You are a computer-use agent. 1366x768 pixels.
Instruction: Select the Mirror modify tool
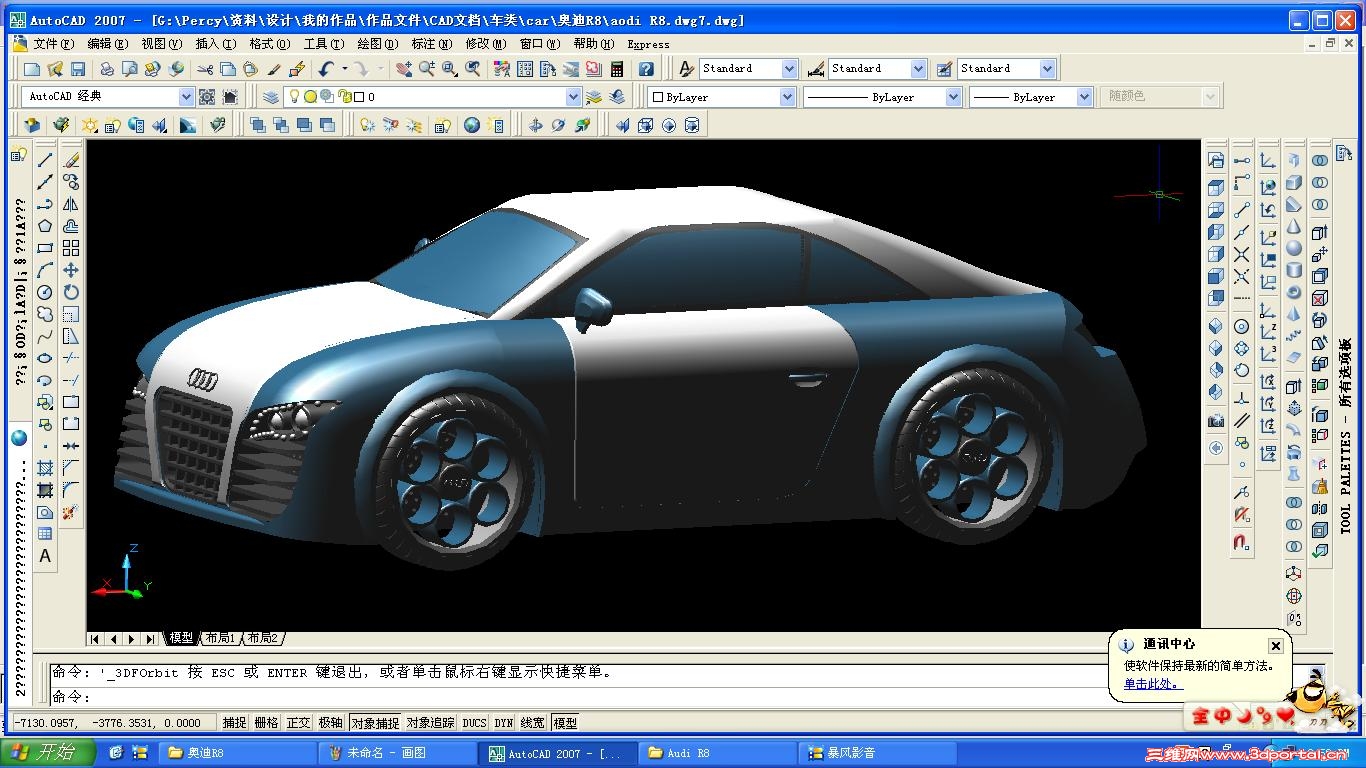(x=71, y=204)
